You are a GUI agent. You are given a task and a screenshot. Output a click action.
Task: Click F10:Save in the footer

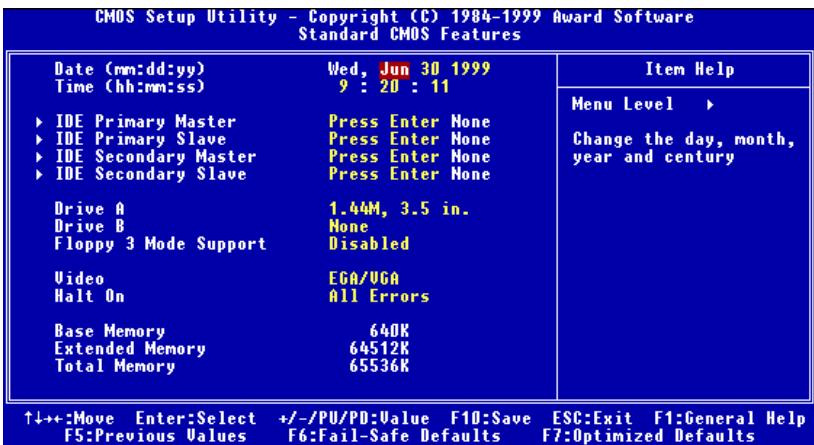pos(491,419)
